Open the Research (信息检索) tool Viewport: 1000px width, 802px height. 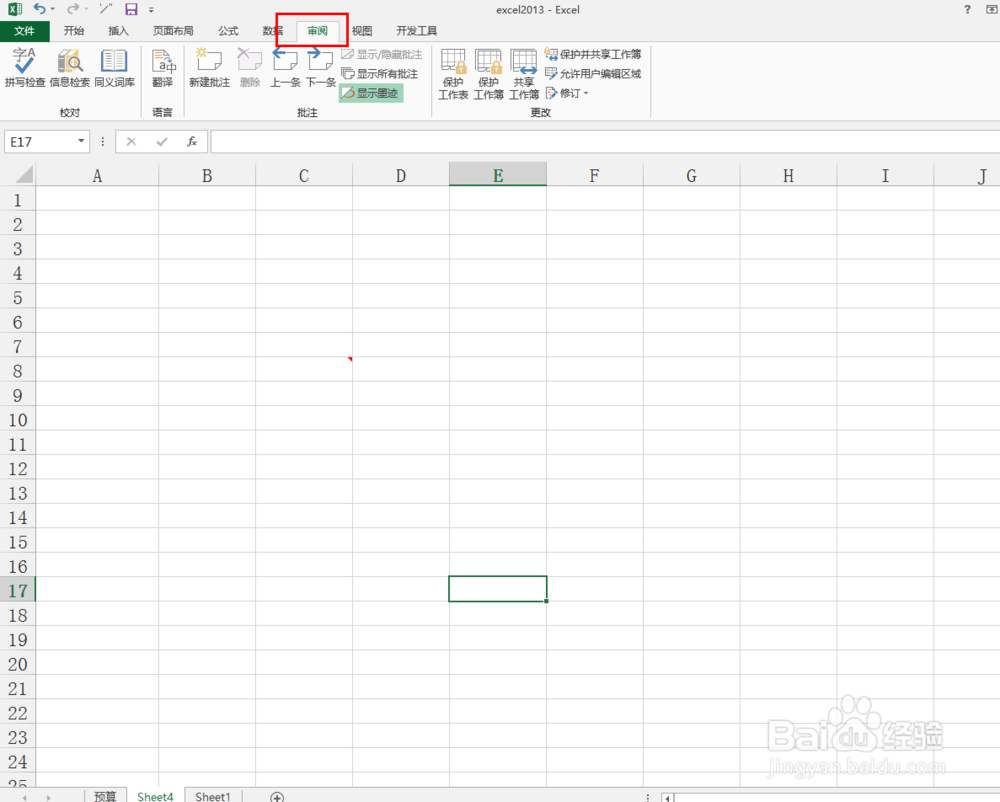pos(70,67)
